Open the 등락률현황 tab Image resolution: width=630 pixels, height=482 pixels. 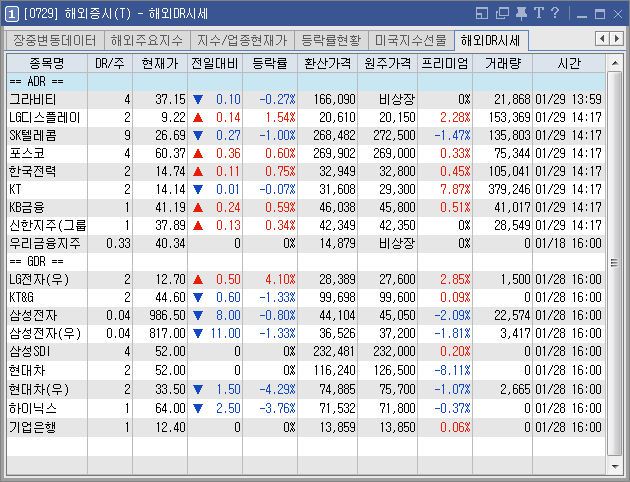pyautogui.click(x=331, y=41)
